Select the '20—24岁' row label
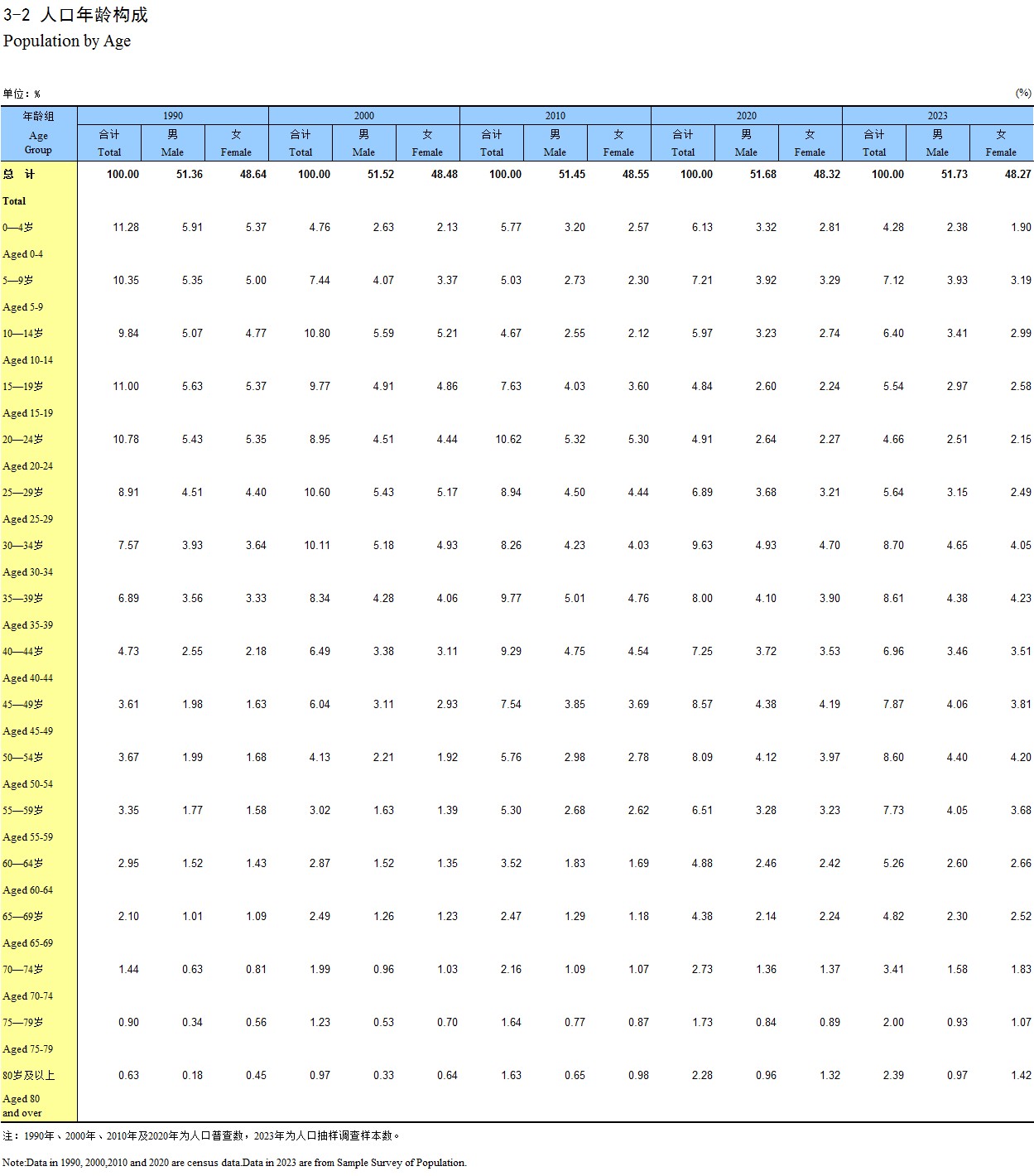Image resolution: width=1034 pixels, height=1176 pixels. click(x=23, y=439)
